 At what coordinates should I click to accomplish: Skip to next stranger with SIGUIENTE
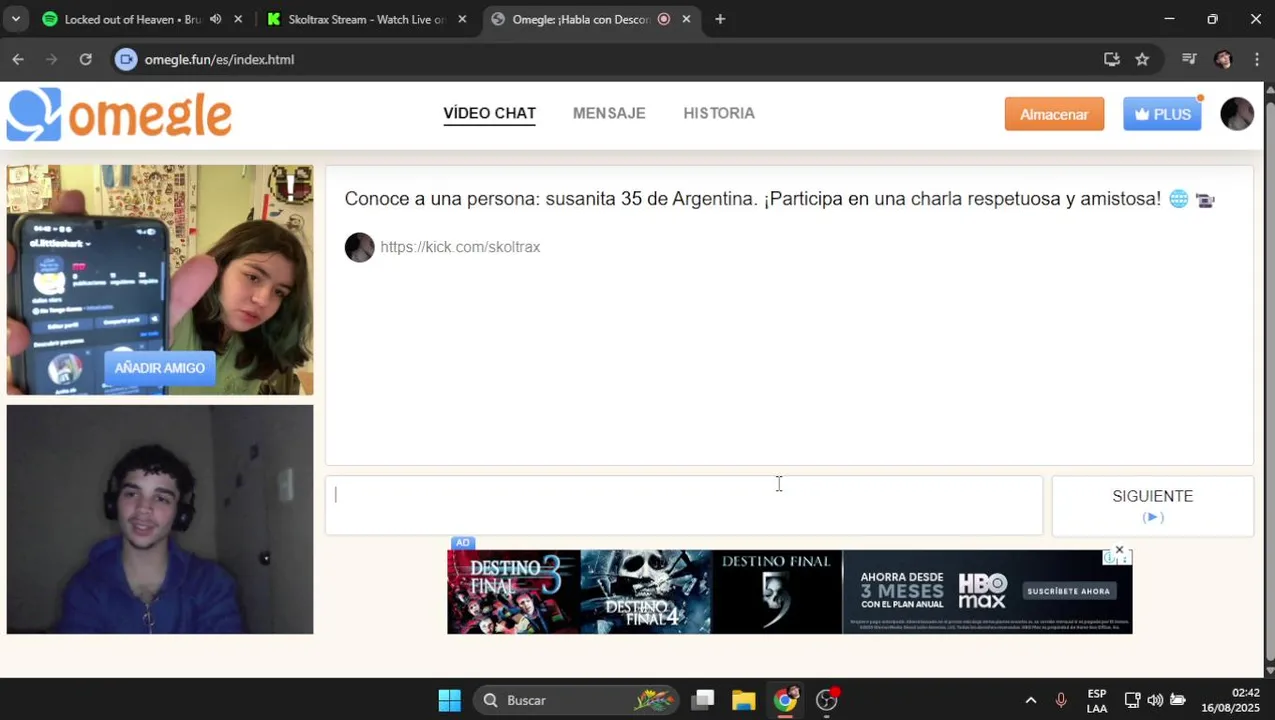(x=1152, y=505)
